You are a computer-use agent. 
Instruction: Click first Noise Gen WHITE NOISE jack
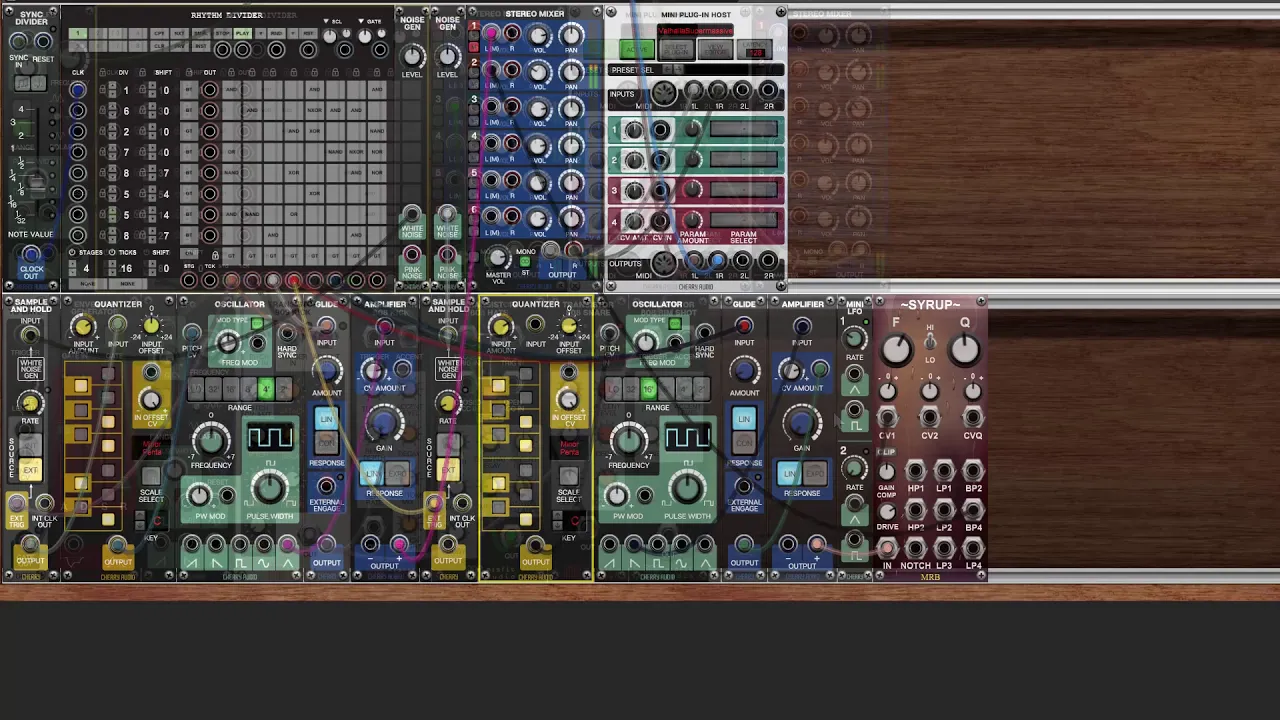tap(411, 214)
